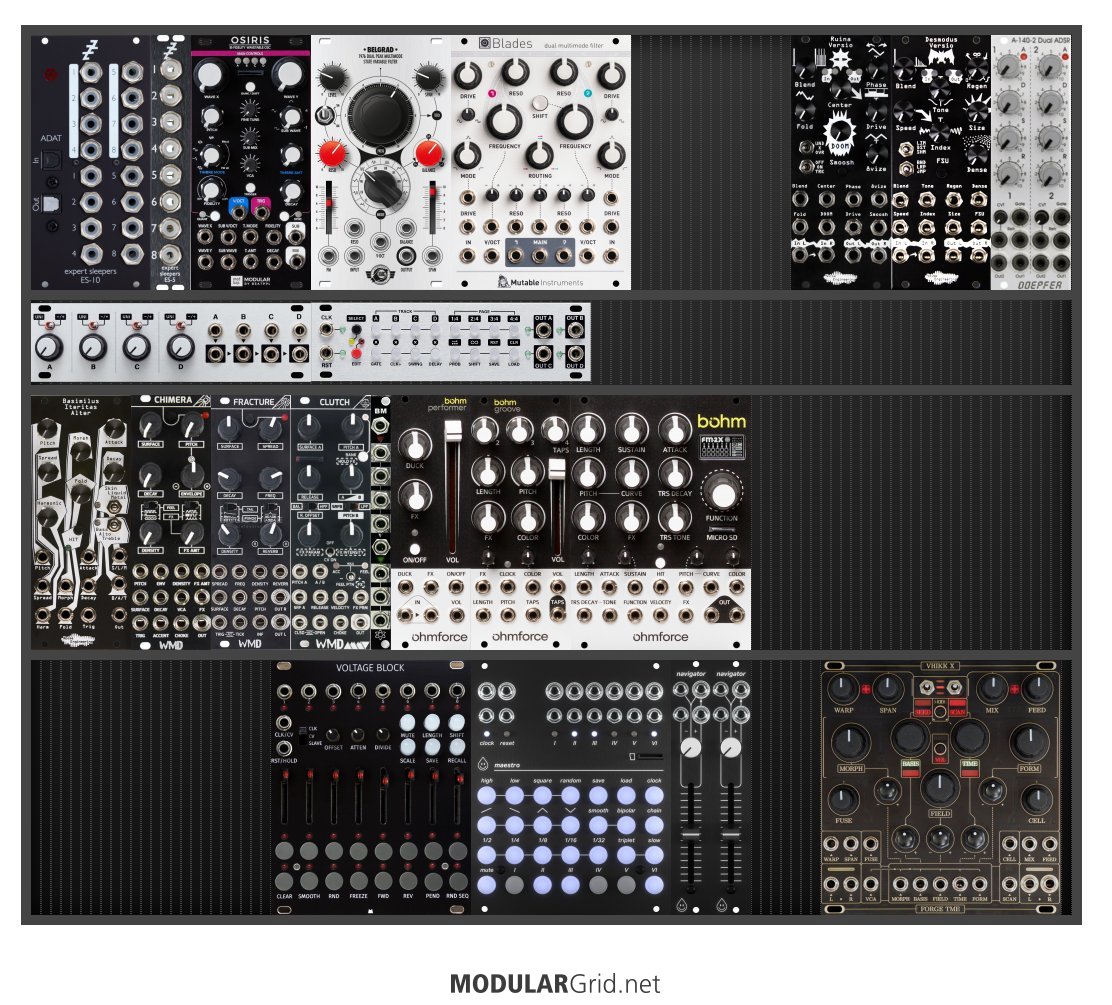Click the WARP knob on VHIKK X
This screenshot has width=1112, height=1005.
click(843, 689)
